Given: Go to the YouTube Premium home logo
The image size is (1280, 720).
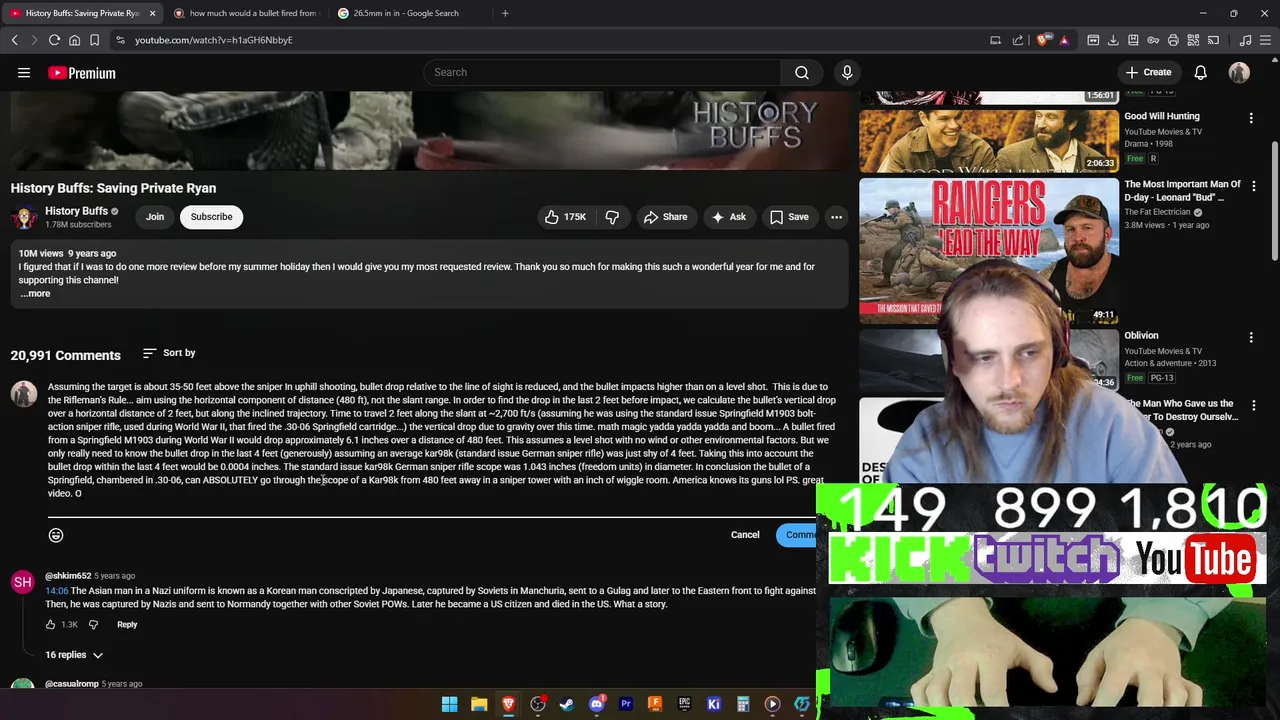Looking at the screenshot, I should click(x=82, y=73).
